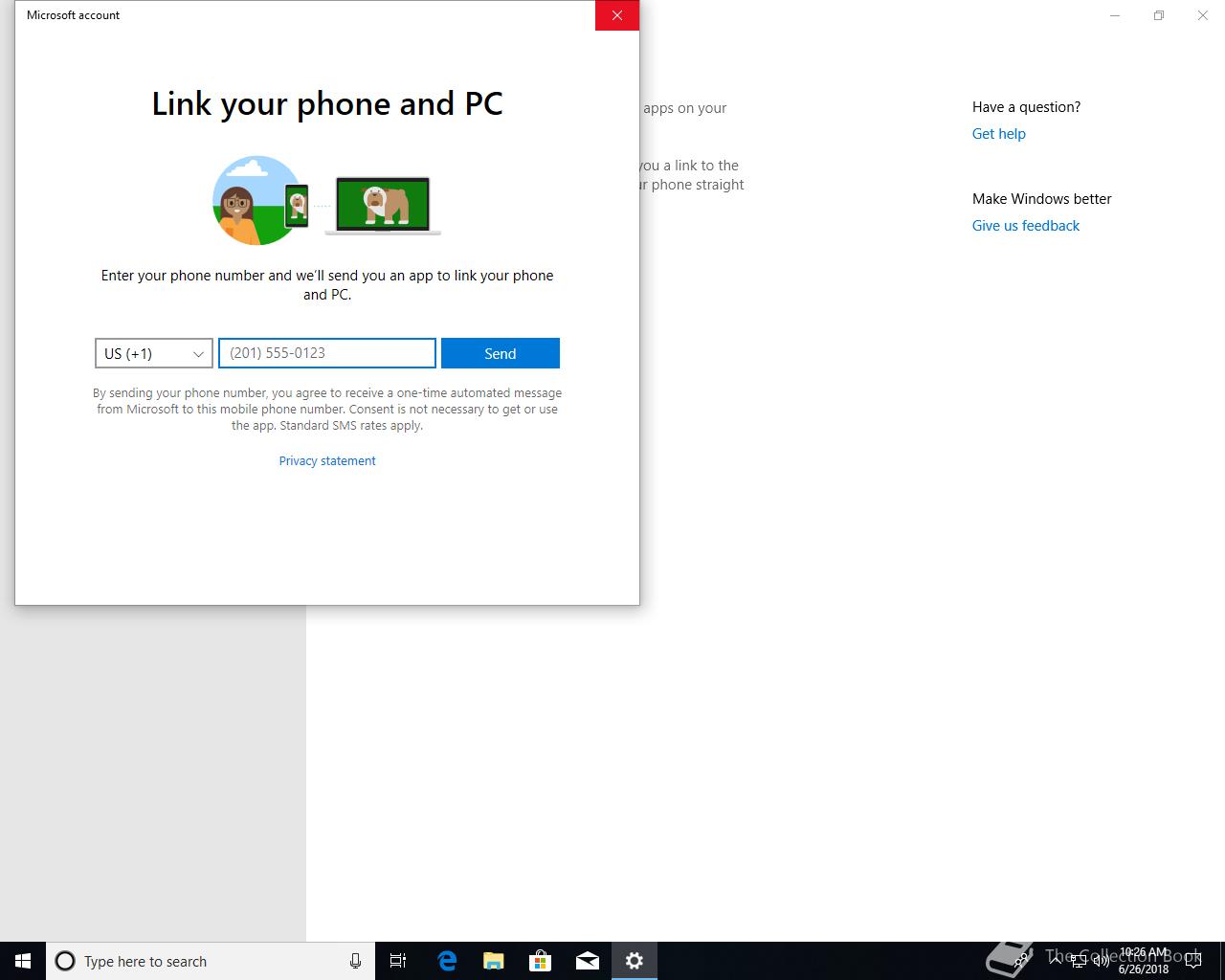Open the Privacy statement link
The image size is (1225, 980).
(327, 460)
